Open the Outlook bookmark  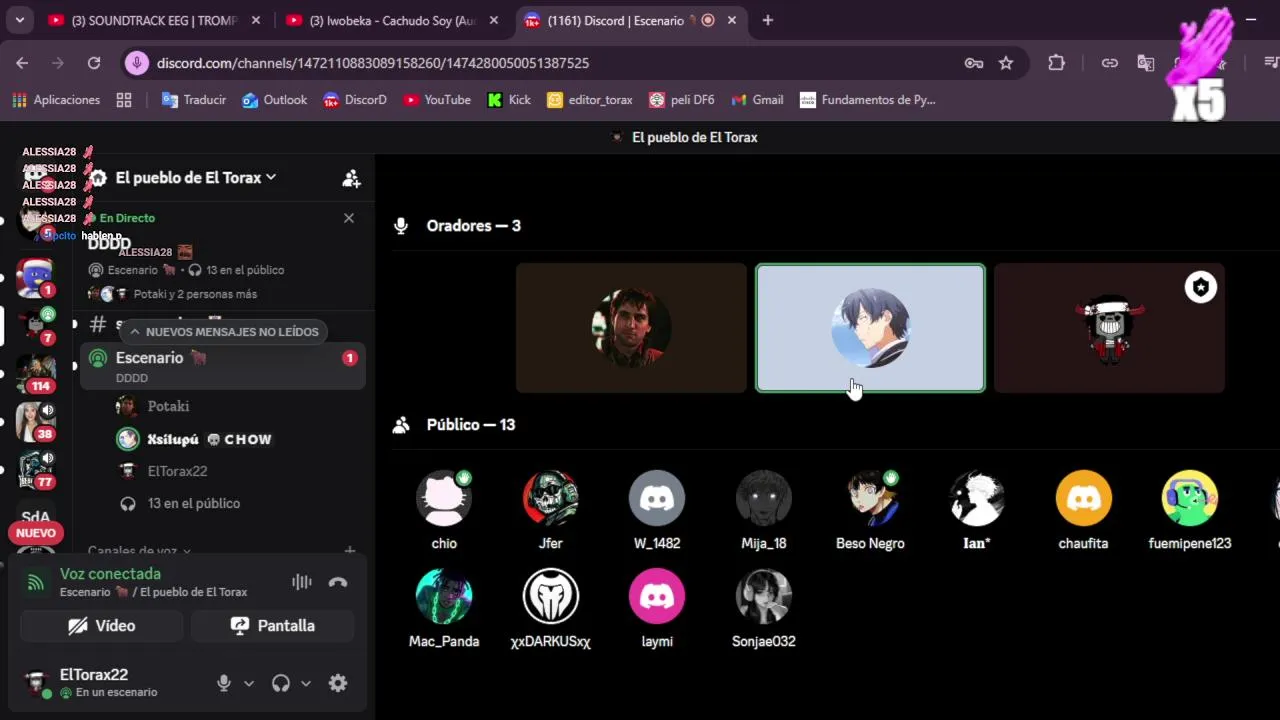(x=275, y=100)
